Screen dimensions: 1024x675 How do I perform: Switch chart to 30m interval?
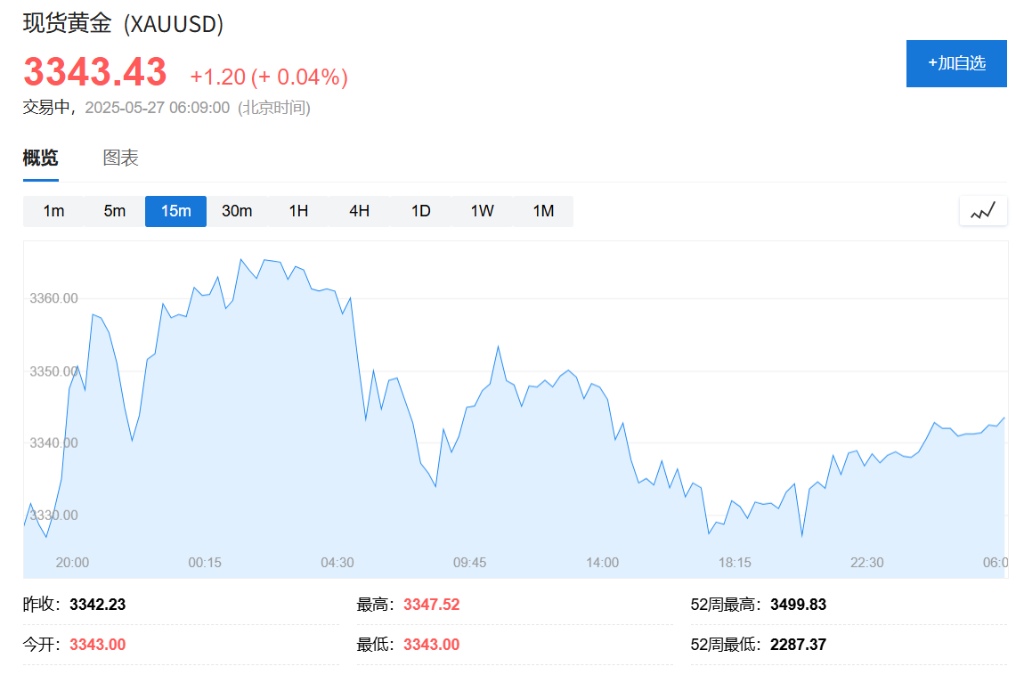[x=237, y=211]
